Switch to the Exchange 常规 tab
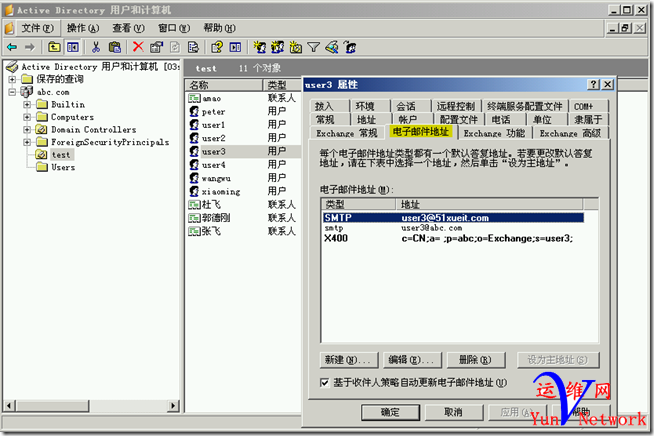This screenshot has width=654, height=436. 347,134
